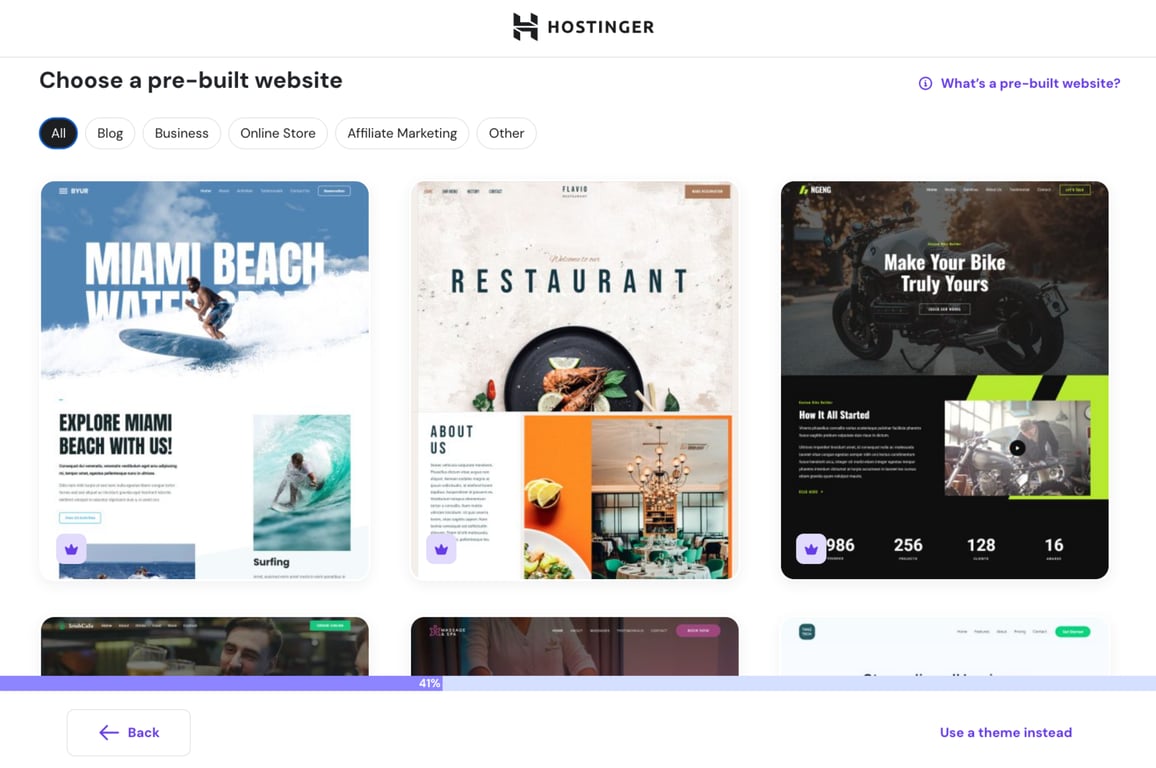Switch to the Affiliate Marketing category
The width and height of the screenshot is (1156, 768).
tap(401, 133)
